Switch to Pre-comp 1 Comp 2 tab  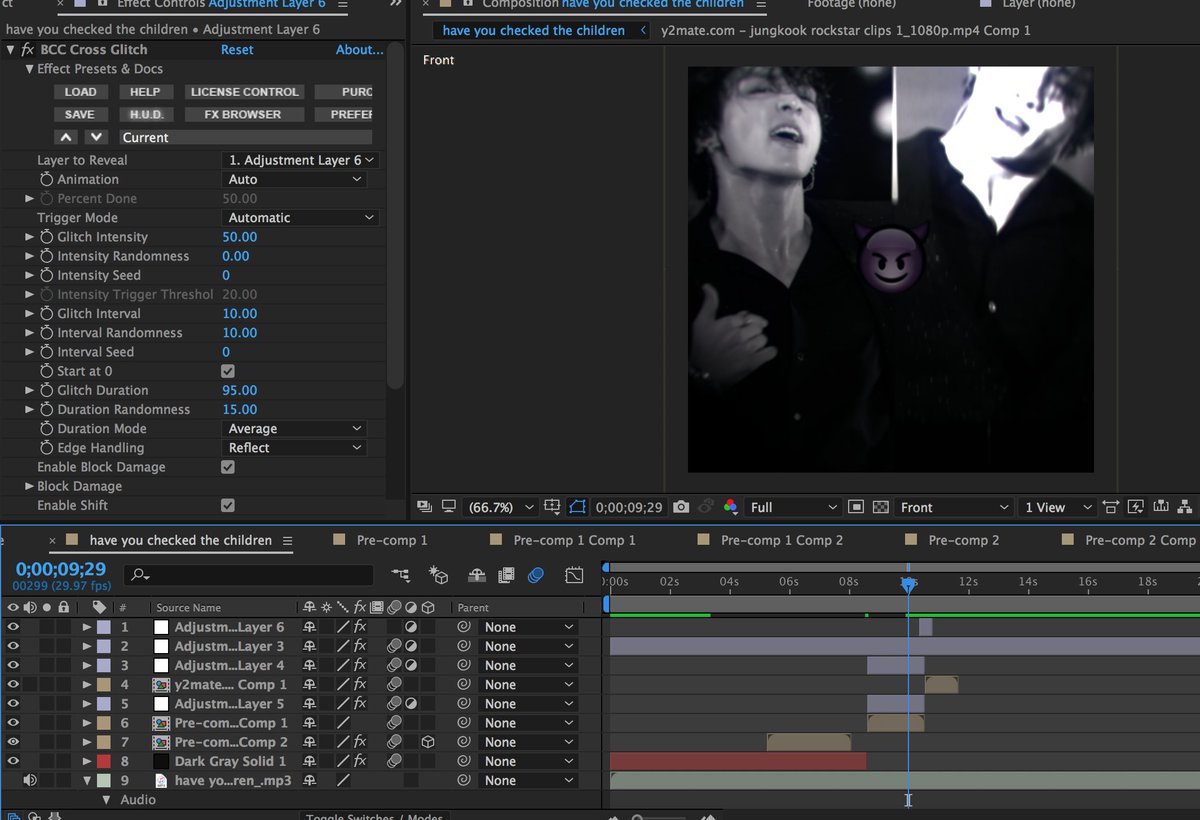pos(782,540)
